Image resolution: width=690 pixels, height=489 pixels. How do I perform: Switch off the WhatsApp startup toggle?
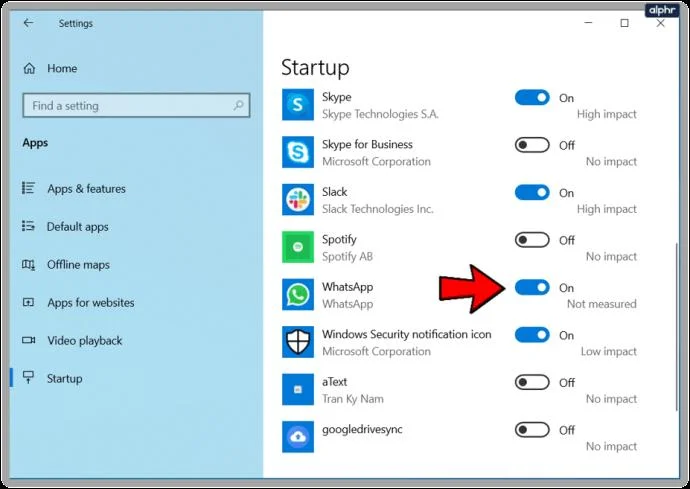point(532,287)
